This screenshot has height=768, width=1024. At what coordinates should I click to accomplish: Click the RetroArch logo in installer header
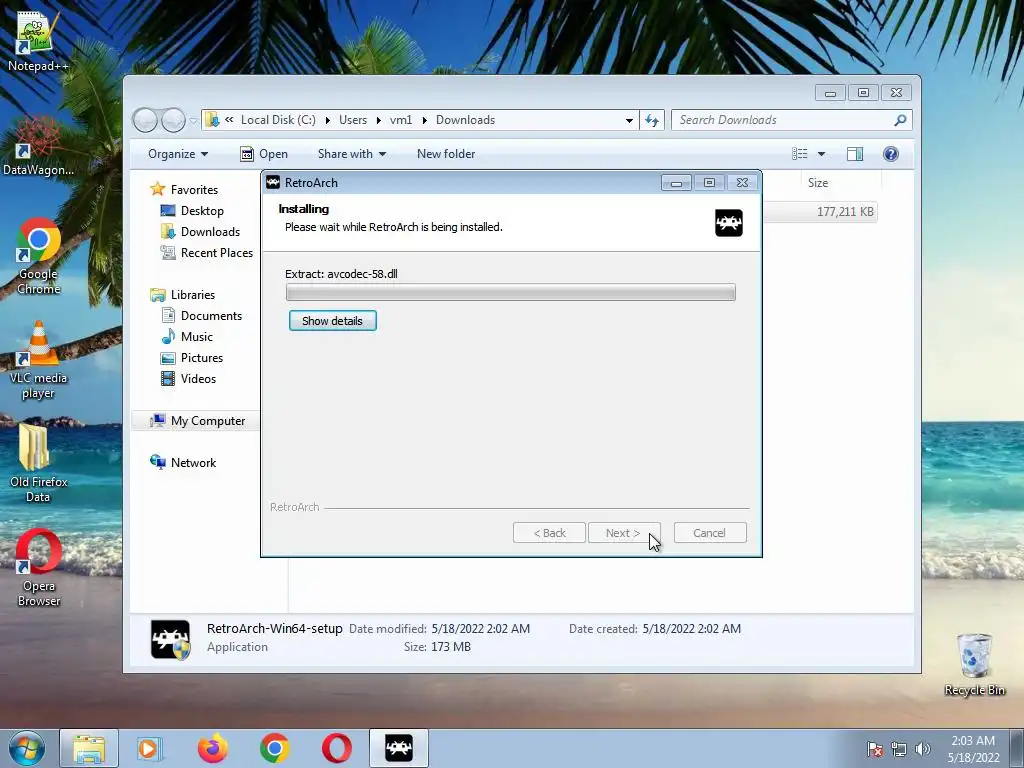click(729, 223)
